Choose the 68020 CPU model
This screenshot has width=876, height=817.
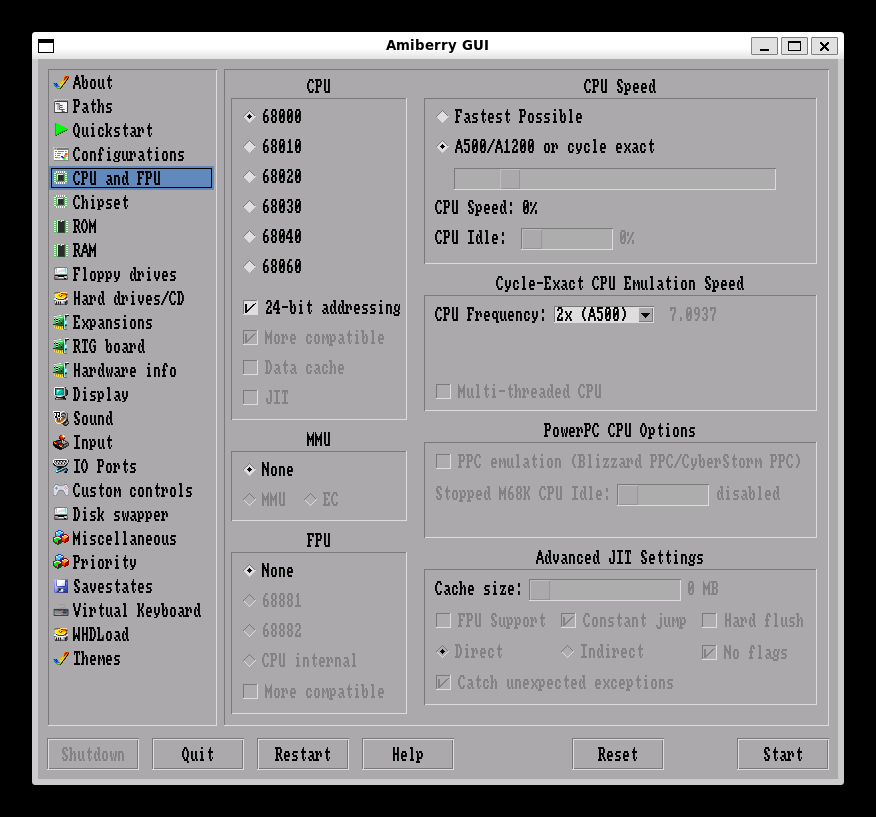tap(250, 177)
